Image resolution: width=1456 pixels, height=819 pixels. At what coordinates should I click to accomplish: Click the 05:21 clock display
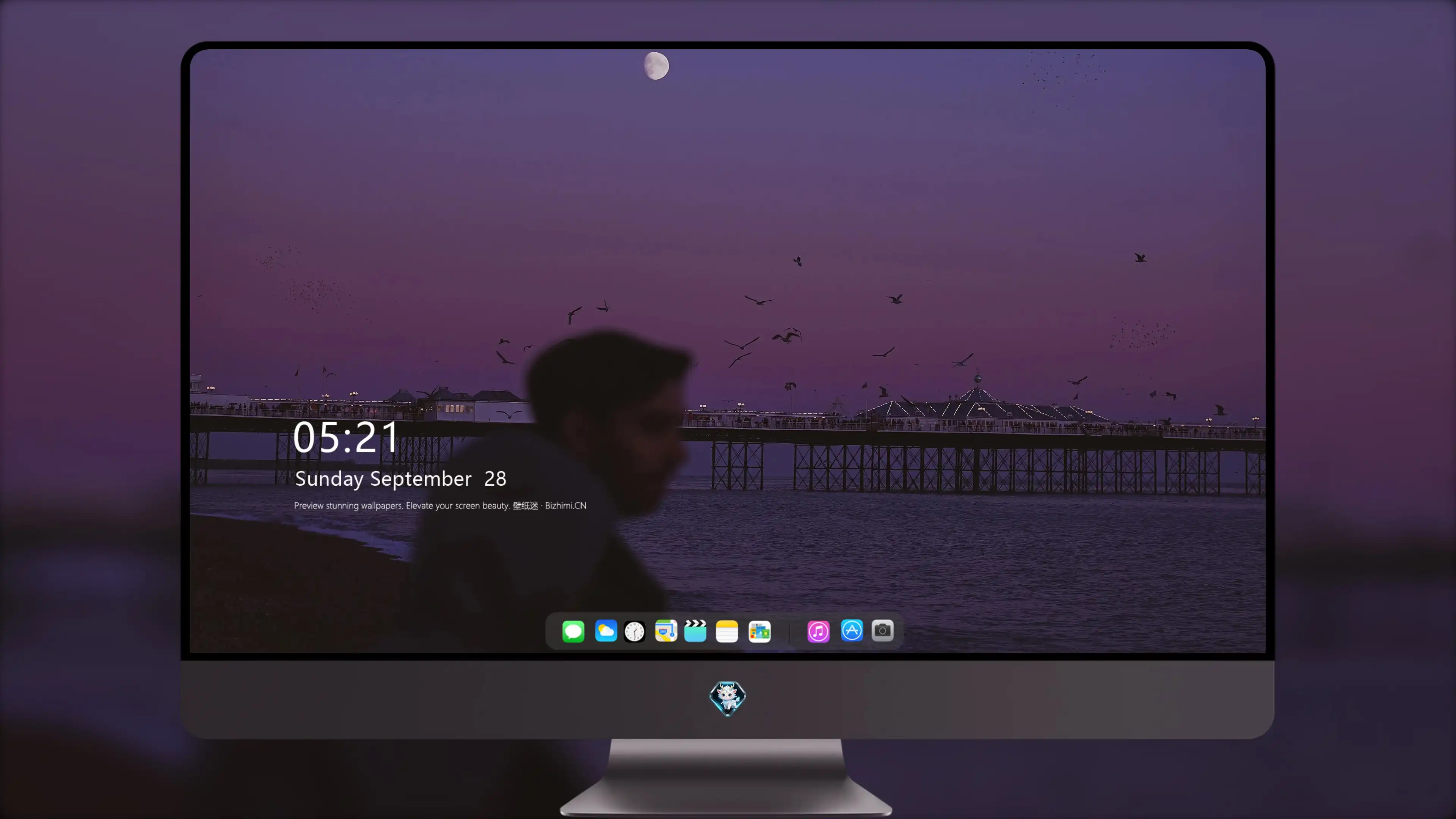pos(346,437)
